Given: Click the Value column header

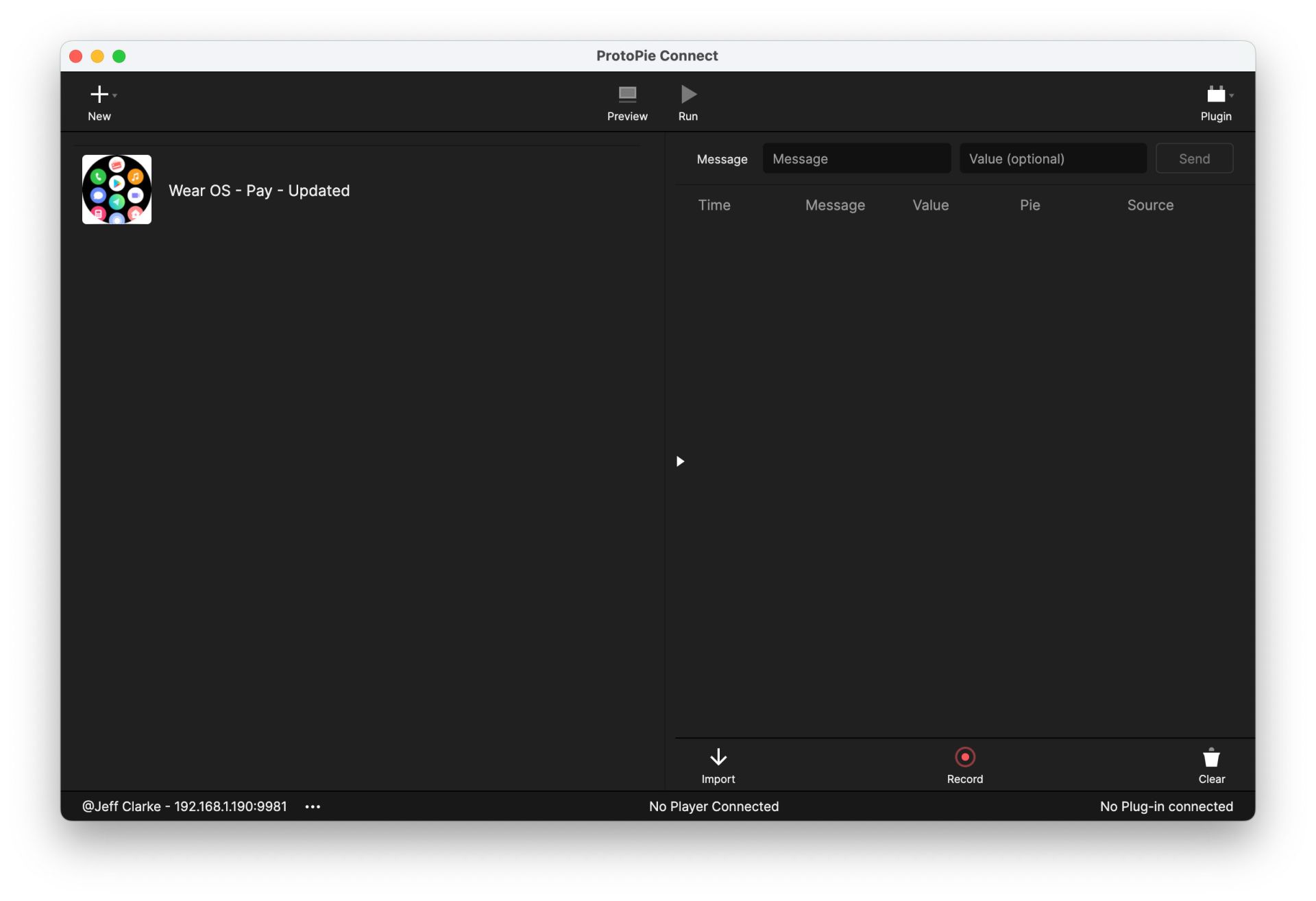Looking at the screenshot, I should 930,205.
